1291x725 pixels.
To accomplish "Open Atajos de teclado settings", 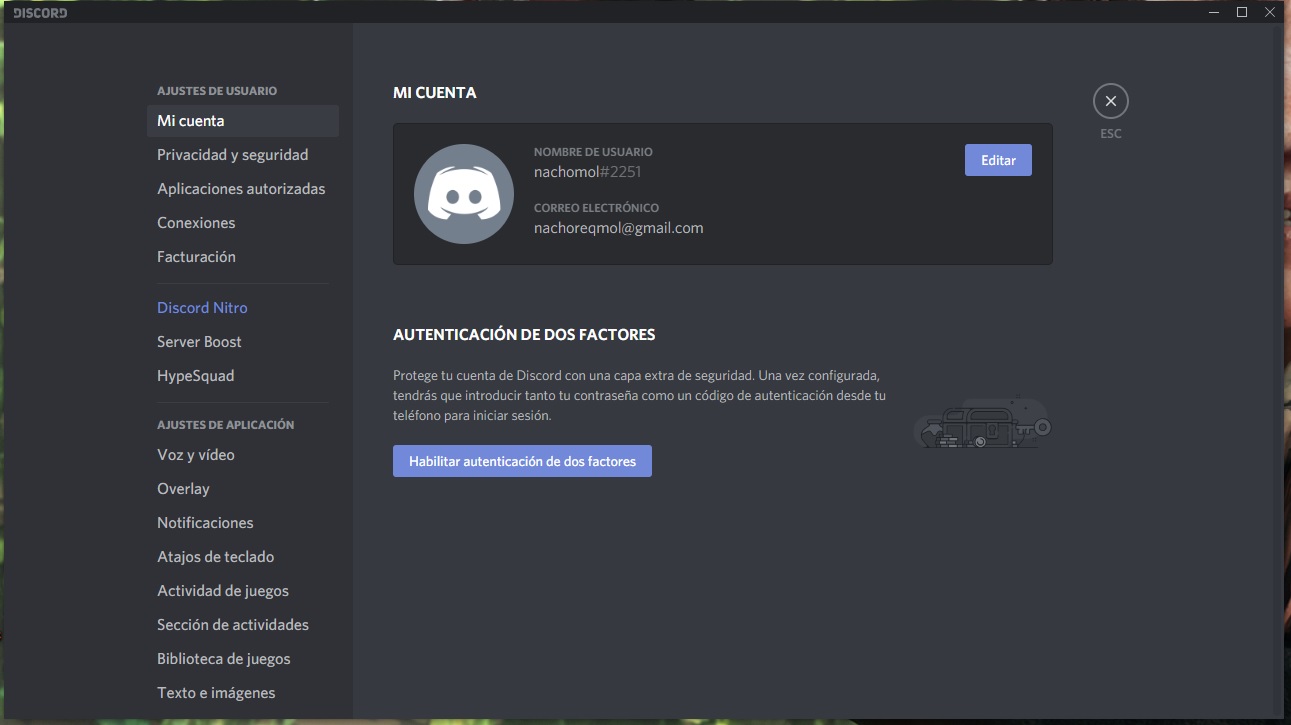I will pos(215,557).
